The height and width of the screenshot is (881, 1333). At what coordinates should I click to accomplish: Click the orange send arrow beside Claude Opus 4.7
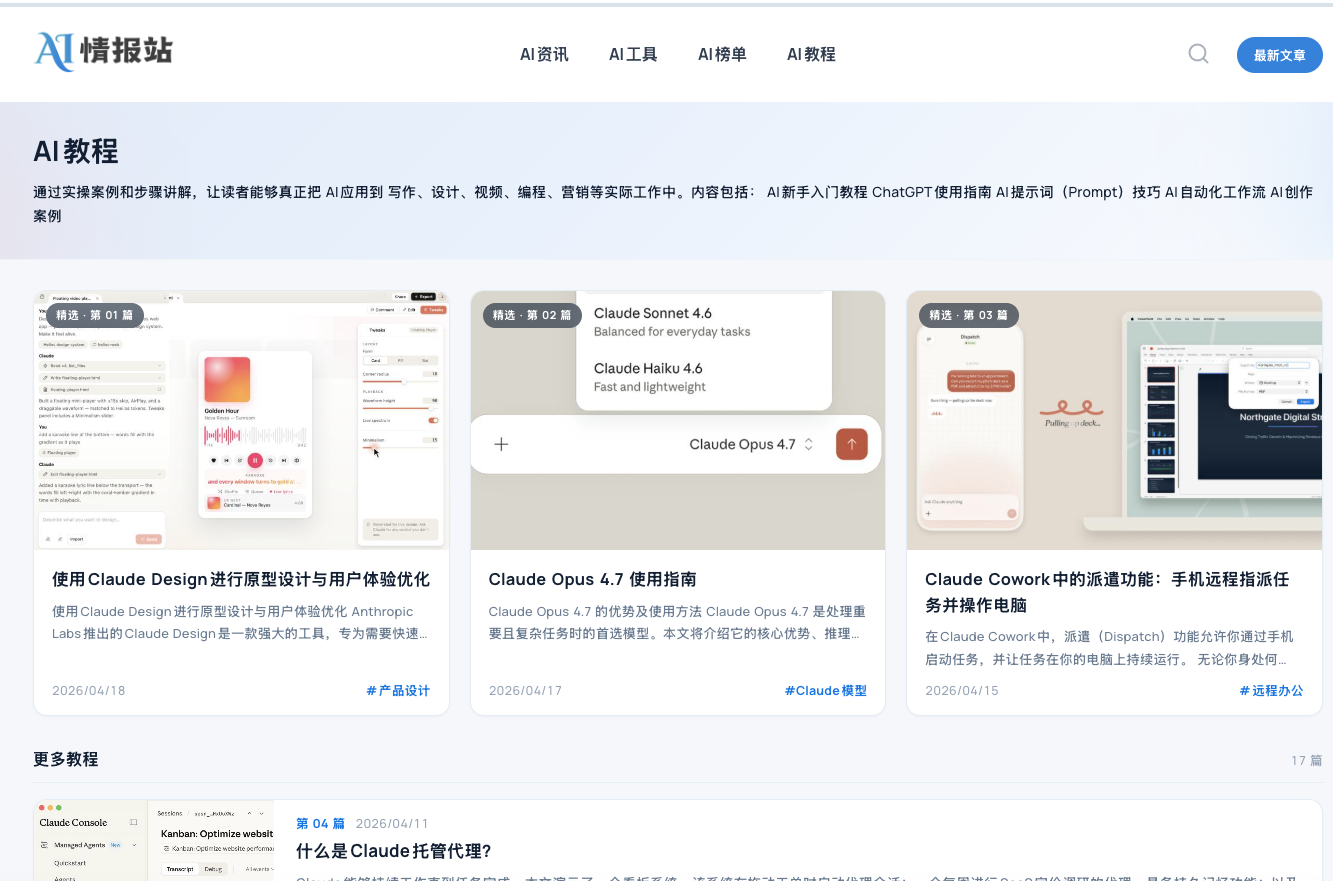point(851,443)
